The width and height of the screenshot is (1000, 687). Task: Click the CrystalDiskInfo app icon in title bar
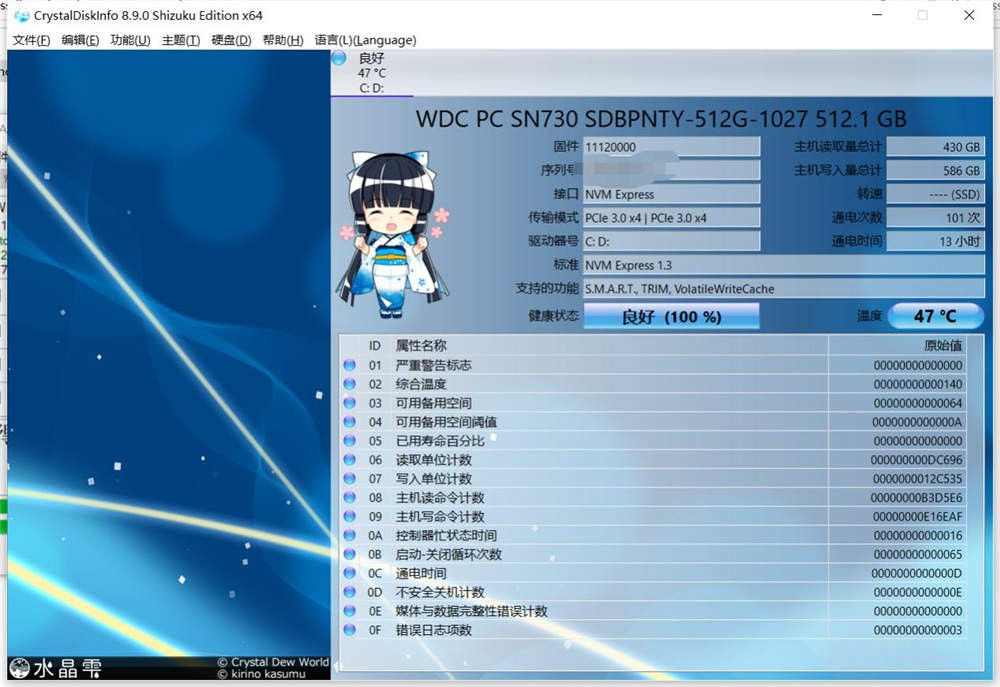pos(21,15)
